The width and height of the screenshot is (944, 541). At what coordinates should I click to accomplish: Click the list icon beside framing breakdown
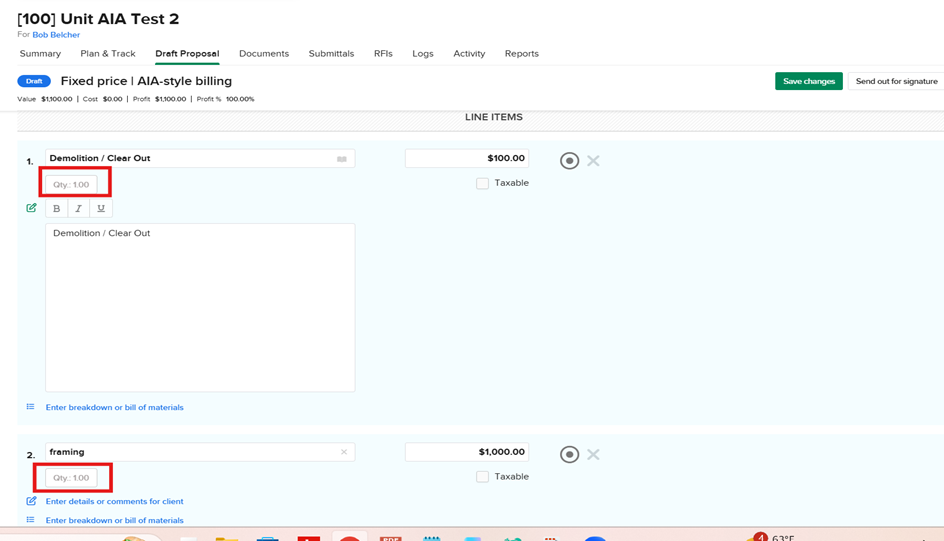pyautogui.click(x=31, y=520)
